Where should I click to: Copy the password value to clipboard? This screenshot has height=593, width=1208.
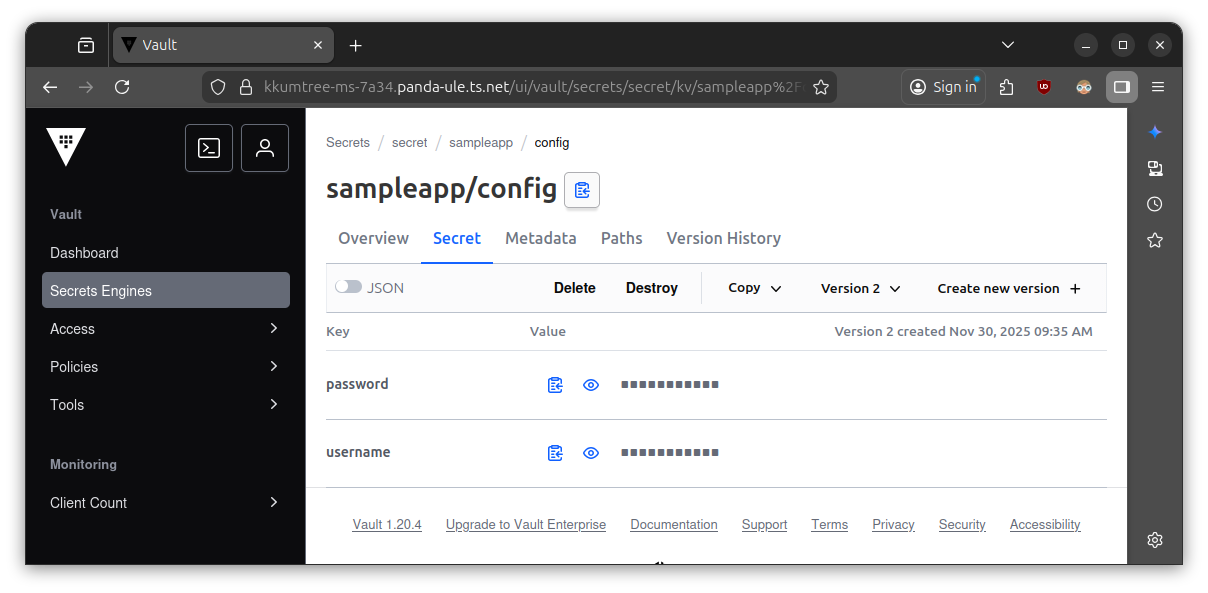click(555, 385)
